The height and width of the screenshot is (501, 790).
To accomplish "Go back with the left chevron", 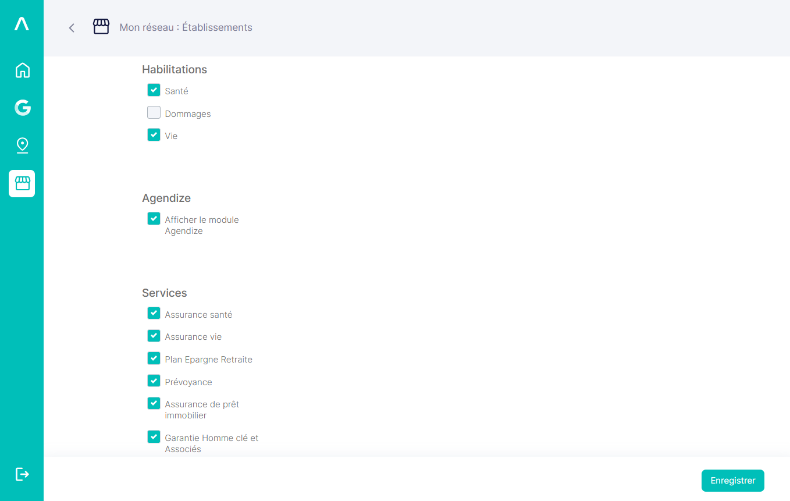I will tap(72, 28).
